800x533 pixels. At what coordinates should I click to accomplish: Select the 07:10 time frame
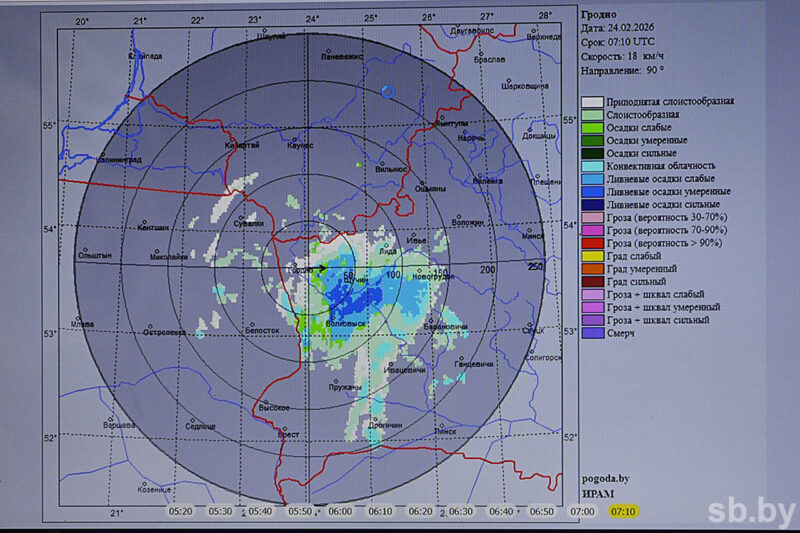point(622,511)
